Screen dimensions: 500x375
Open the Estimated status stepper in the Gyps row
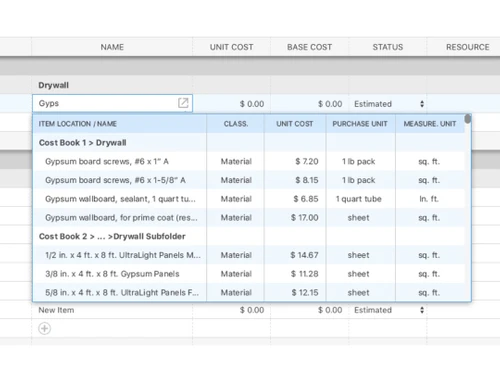[x=422, y=104]
